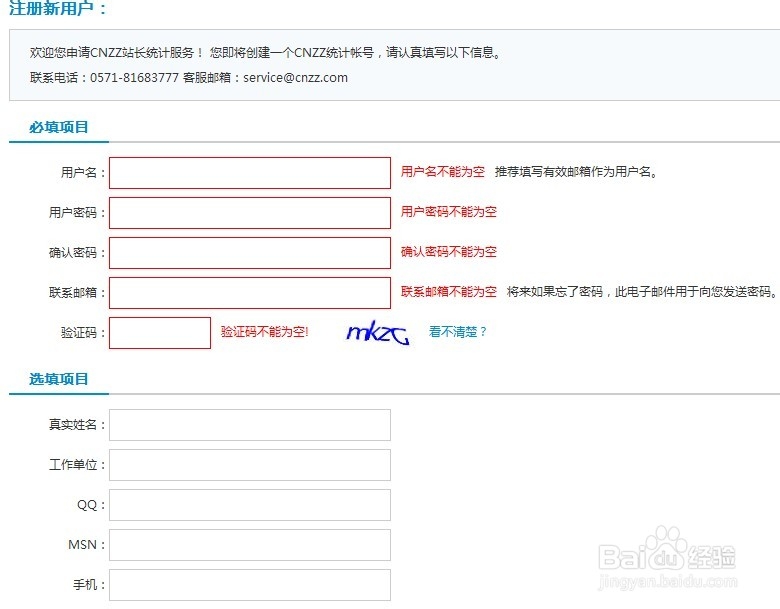Select the 确认密码 input box
Screen dimensions: 780x609
[x=250, y=253]
